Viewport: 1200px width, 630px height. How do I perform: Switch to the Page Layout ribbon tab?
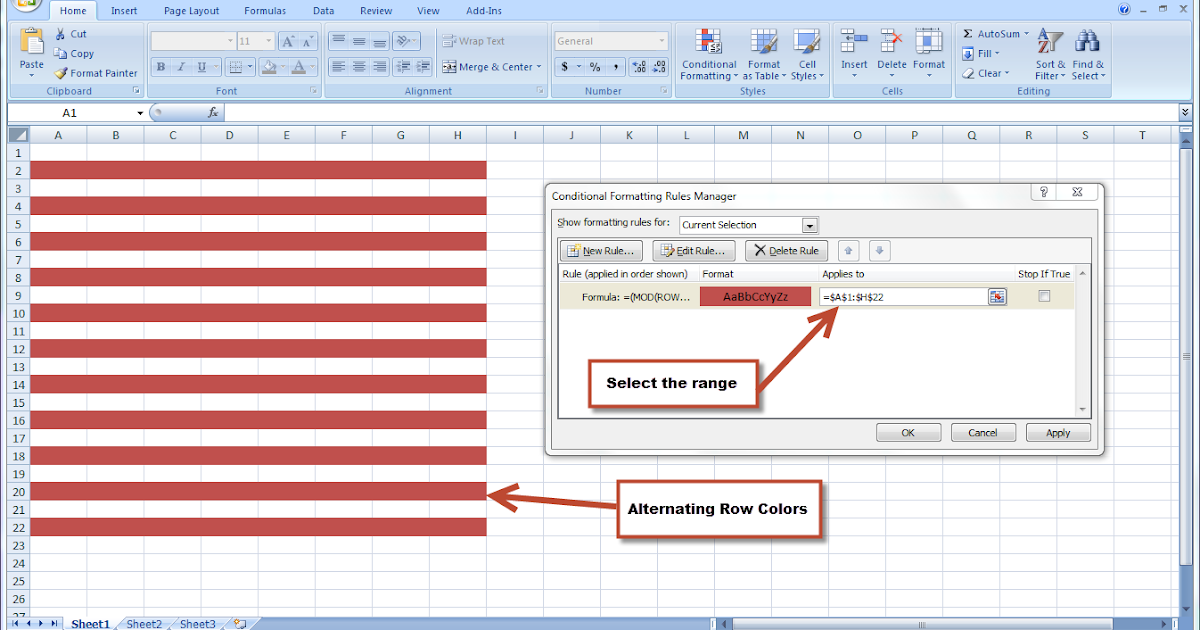click(x=191, y=10)
